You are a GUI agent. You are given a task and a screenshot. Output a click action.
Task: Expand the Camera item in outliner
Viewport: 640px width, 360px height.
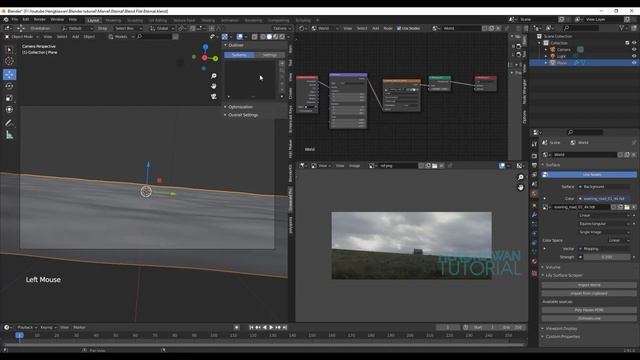(546, 49)
